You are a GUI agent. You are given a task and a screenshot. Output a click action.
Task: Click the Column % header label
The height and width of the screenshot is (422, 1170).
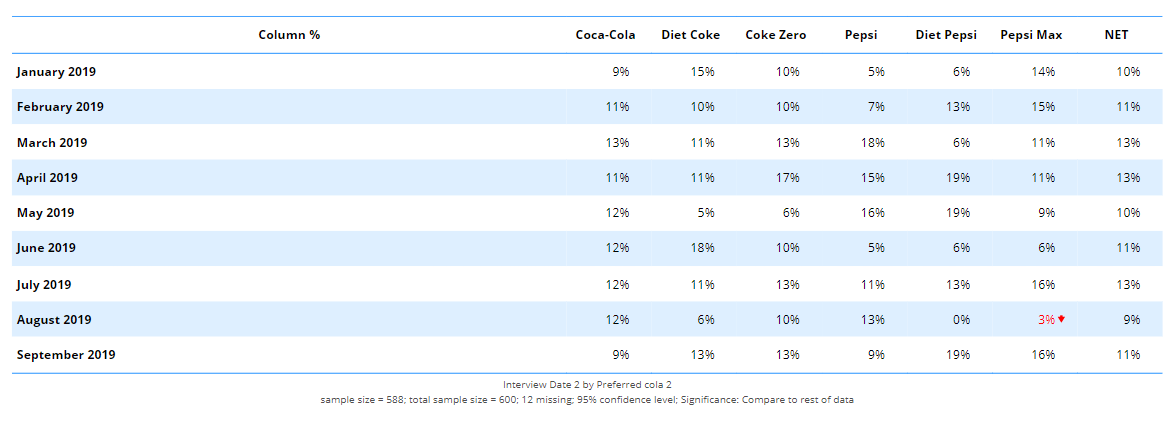289,35
